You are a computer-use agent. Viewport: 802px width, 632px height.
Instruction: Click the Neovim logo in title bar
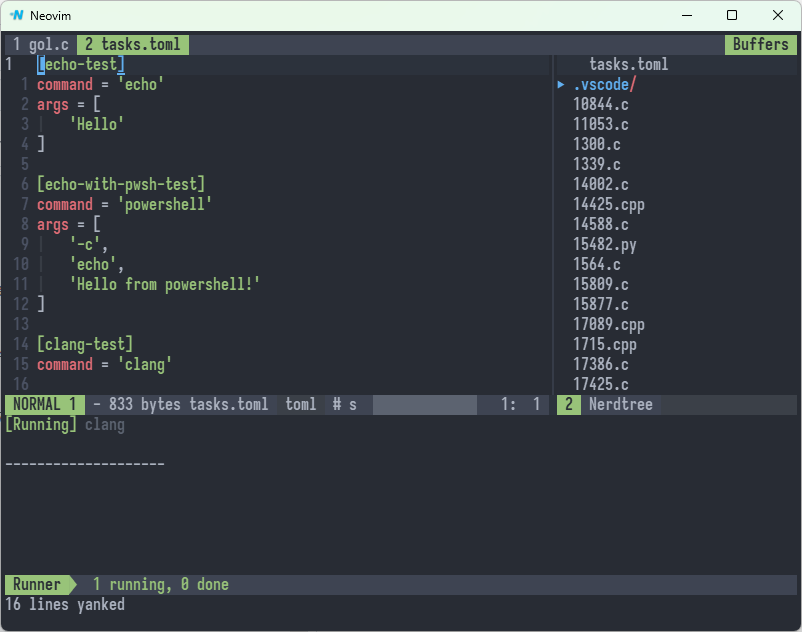tap(16, 15)
